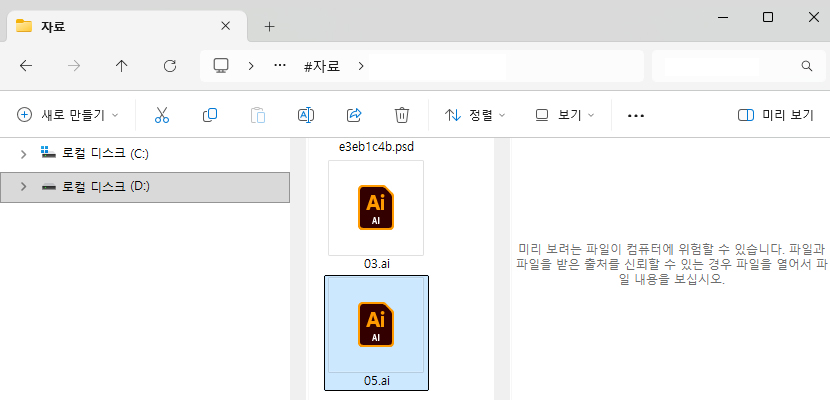Click the Copy icon in toolbar
830x400 pixels.
pyautogui.click(x=210, y=115)
